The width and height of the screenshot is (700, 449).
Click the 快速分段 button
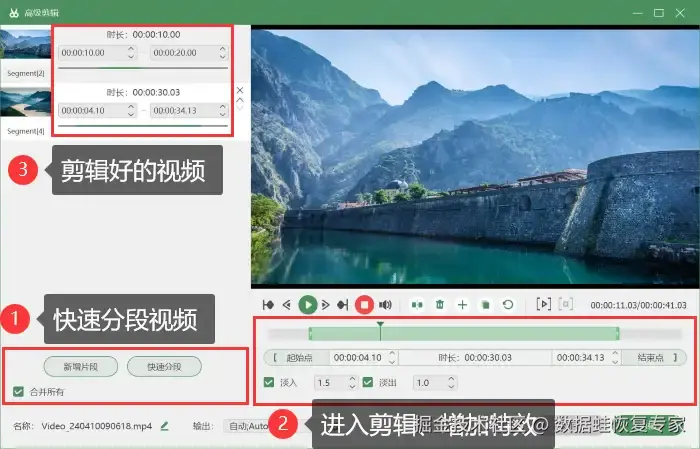point(164,367)
